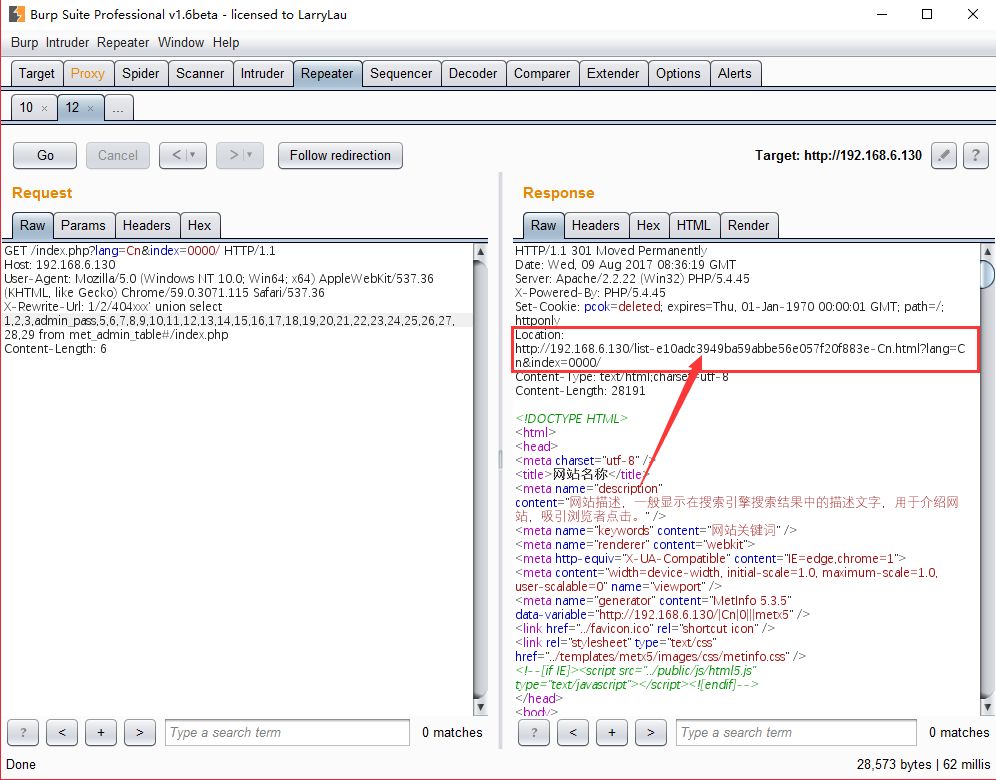Viewport: 996px width, 780px height.
Task: Click the Follow redirection button
Action: coord(340,156)
